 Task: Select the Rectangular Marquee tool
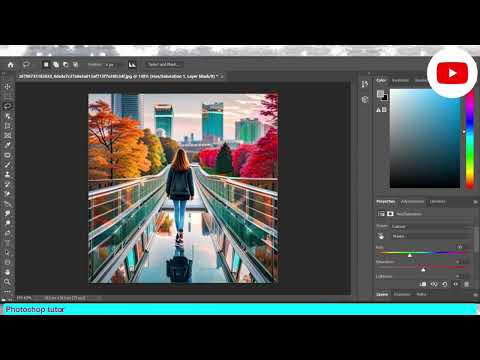click(7, 96)
